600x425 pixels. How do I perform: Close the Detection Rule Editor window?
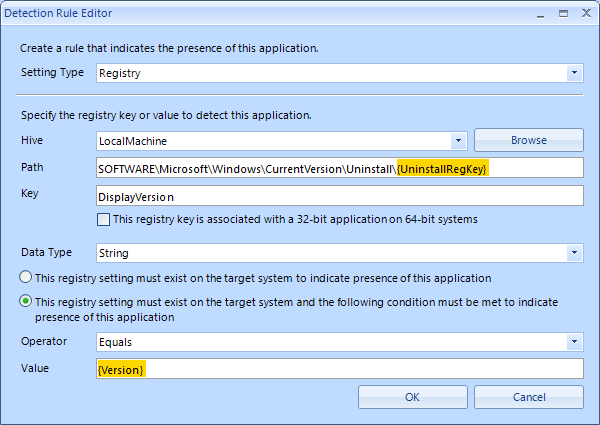[x=586, y=13]
